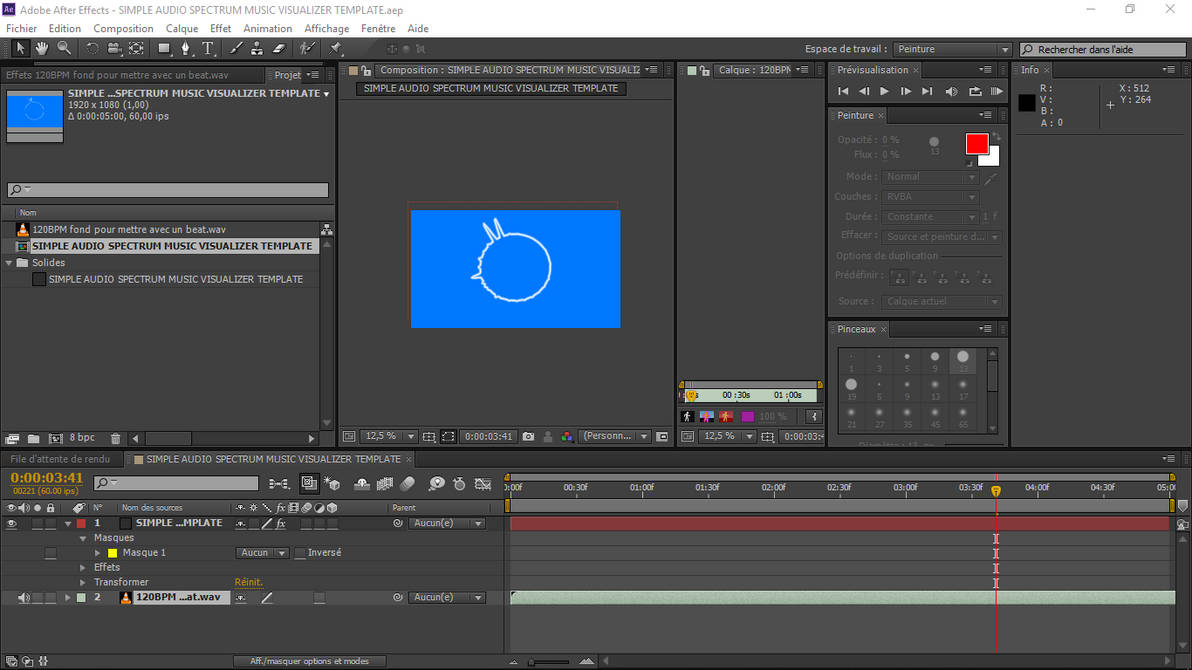Switch to the Projet tab
Image resolution: width=1192 pixels, height=670 pixels.
coord(288,74)
